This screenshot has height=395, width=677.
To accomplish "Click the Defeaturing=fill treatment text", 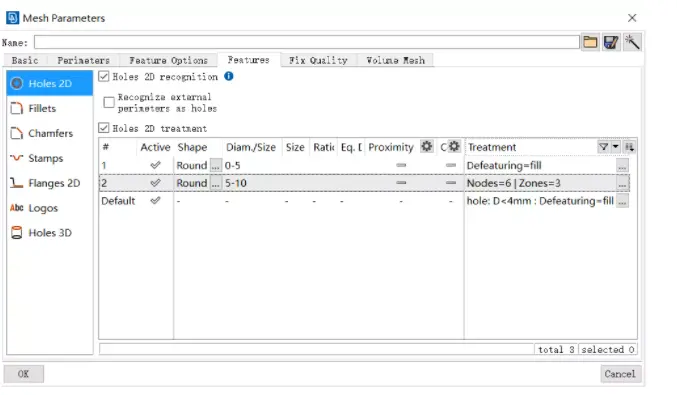I will [x=504, y=165].
